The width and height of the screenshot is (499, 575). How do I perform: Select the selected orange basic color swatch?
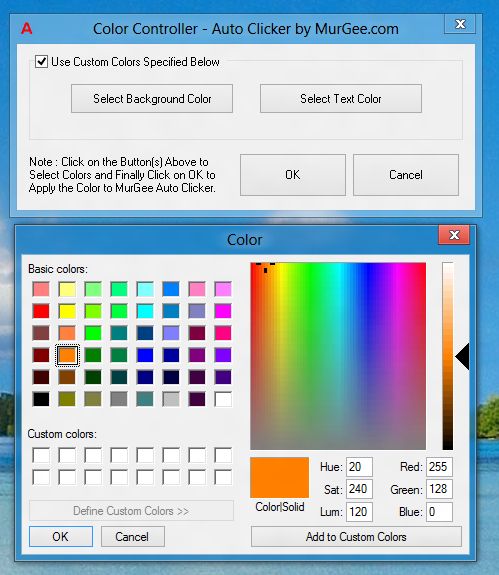tap(67, 355)
